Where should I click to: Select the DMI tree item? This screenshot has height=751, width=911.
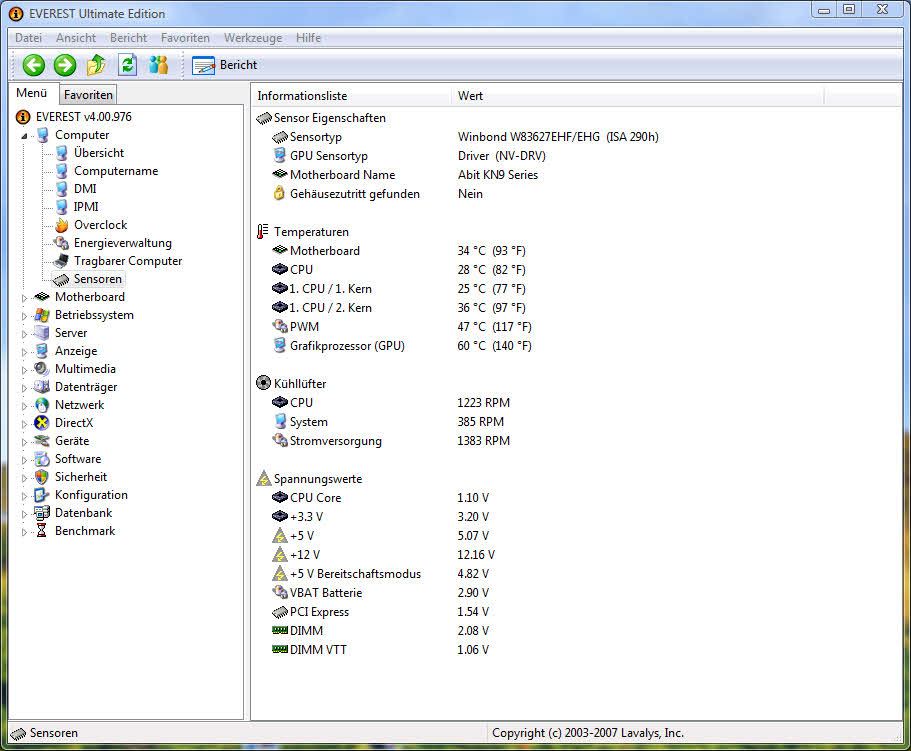(x=85, y=189)
